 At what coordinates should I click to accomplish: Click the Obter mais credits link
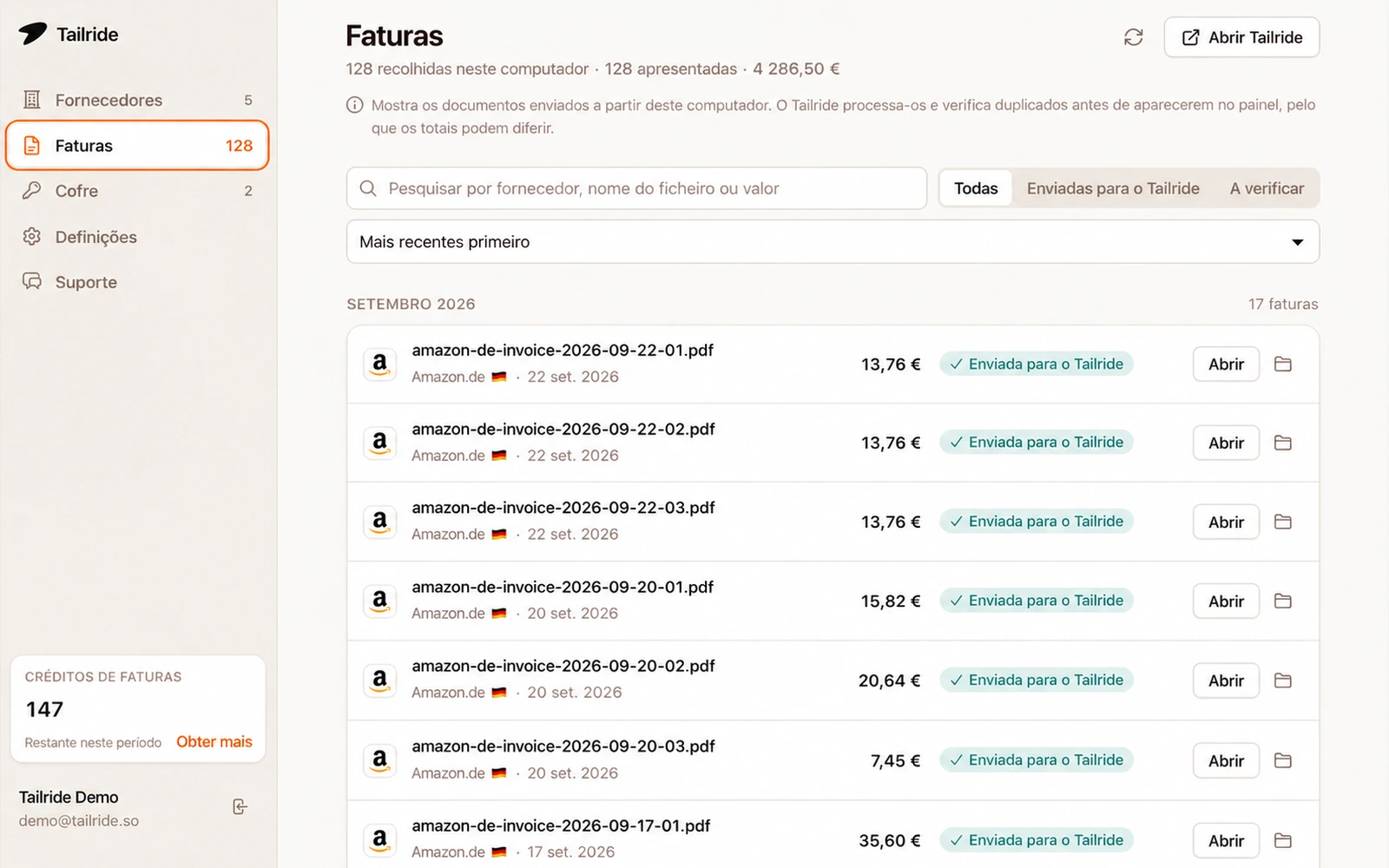click(x=214, y=741)
